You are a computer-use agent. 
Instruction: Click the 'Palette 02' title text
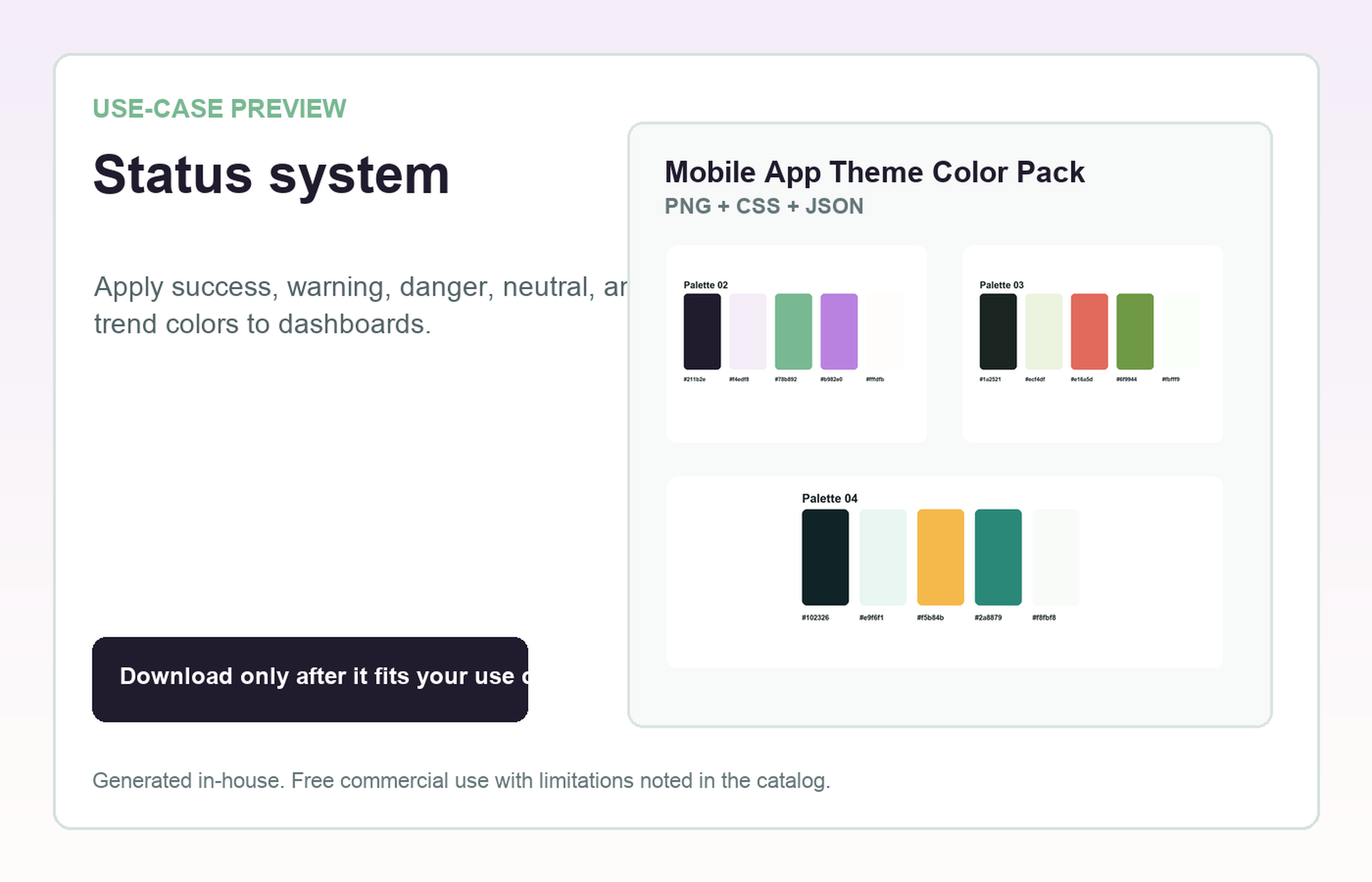coord(706,285)
